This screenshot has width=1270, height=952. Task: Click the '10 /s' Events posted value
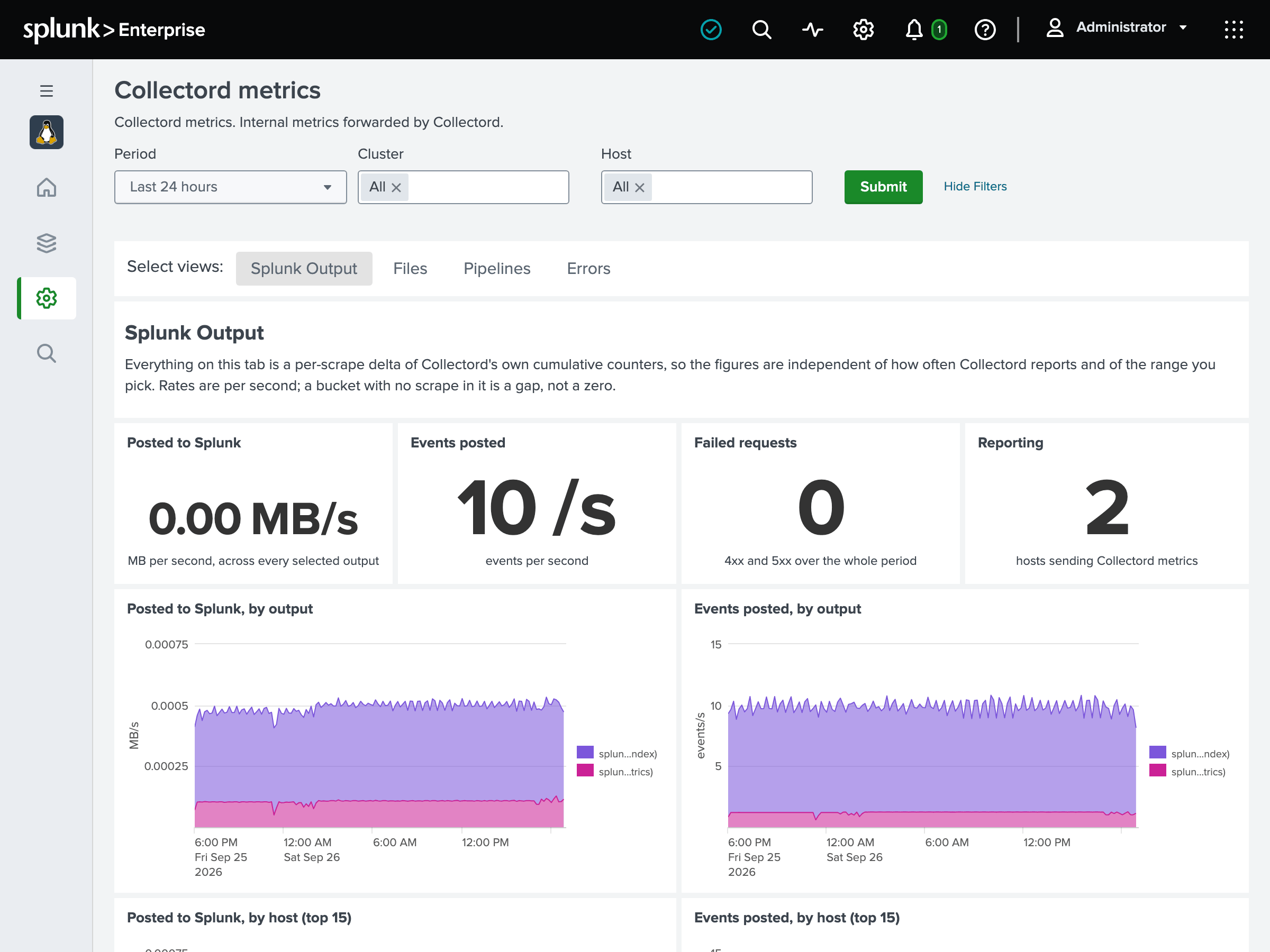pos(536,507)
